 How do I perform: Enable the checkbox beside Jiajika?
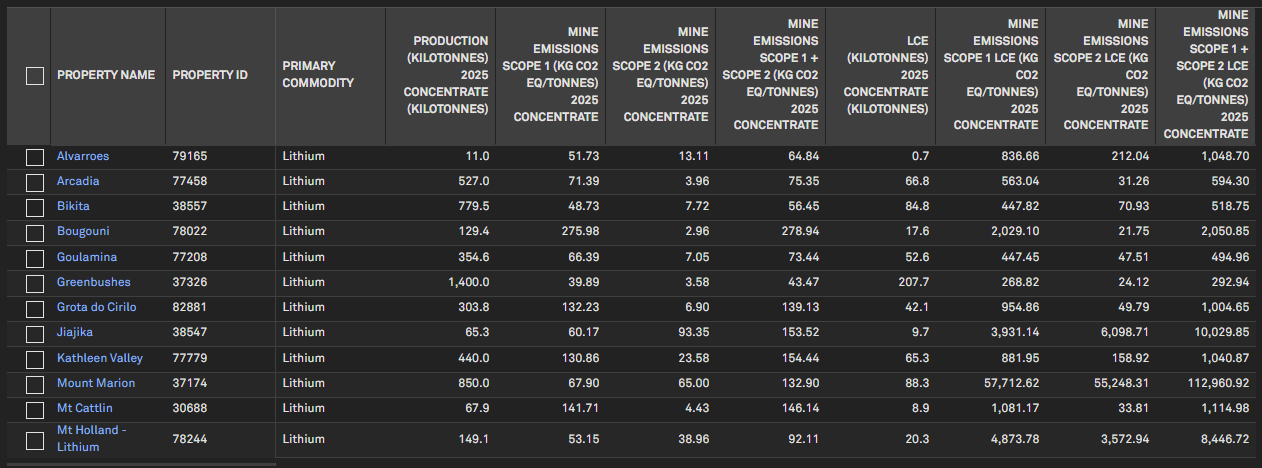(35, 333)
